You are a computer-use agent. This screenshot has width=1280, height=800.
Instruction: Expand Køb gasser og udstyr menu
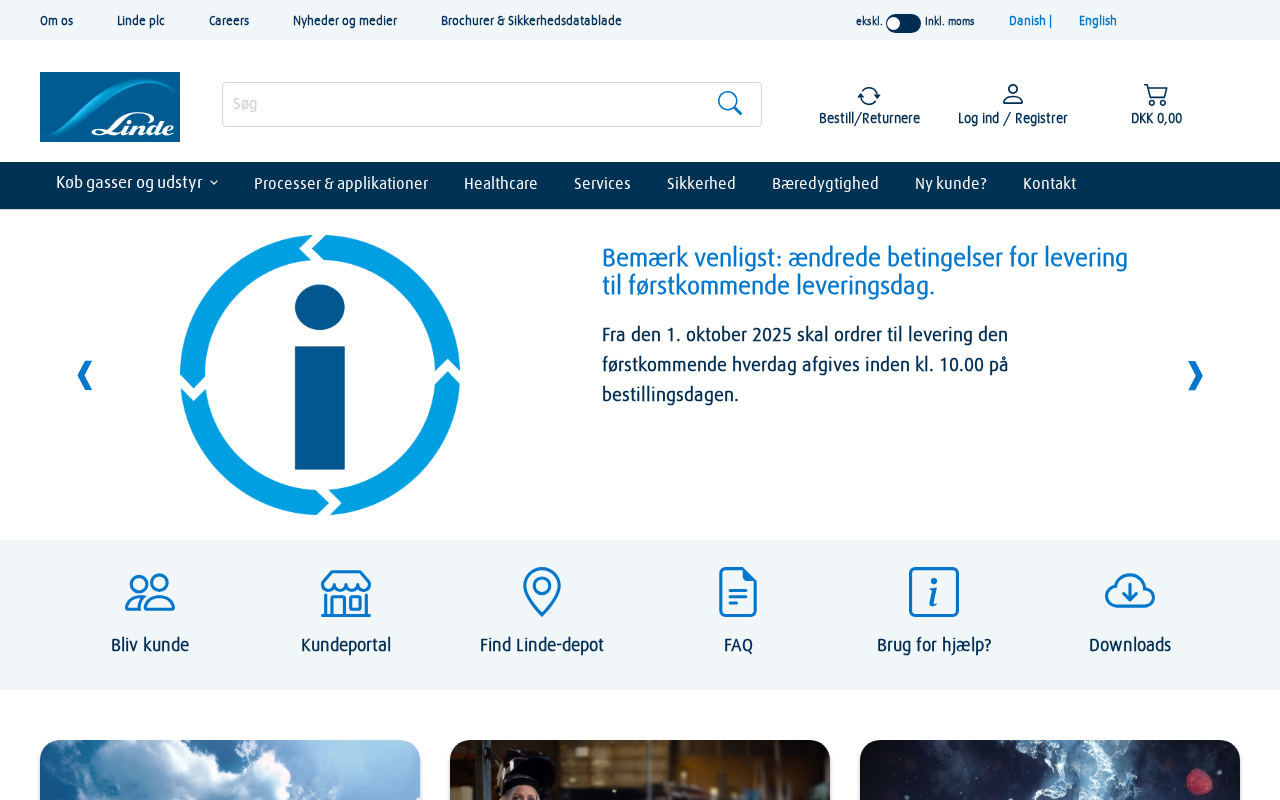[x=137, y=183]
